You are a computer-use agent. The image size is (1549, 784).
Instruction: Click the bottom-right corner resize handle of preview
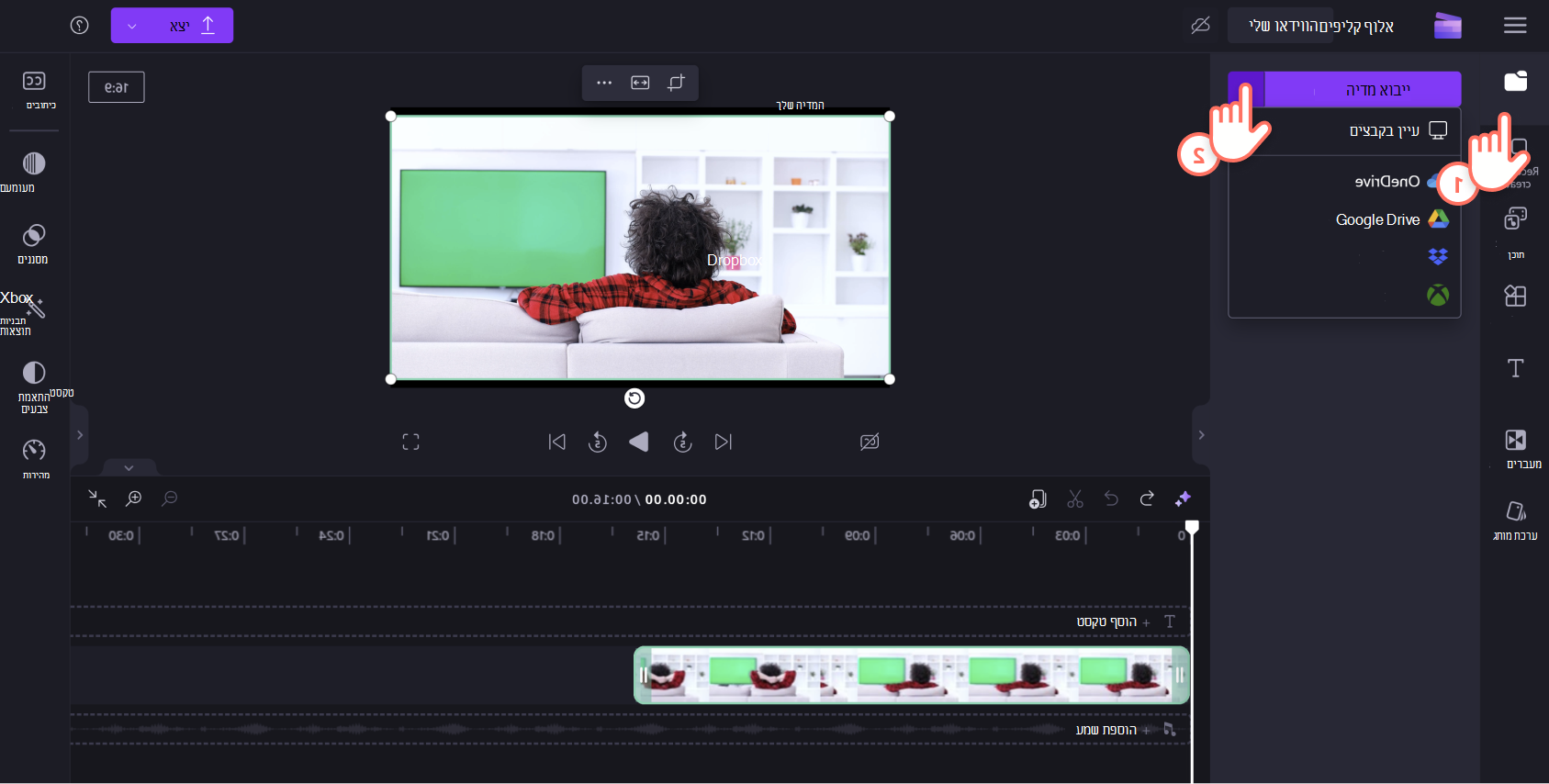(x=890, y=379)
